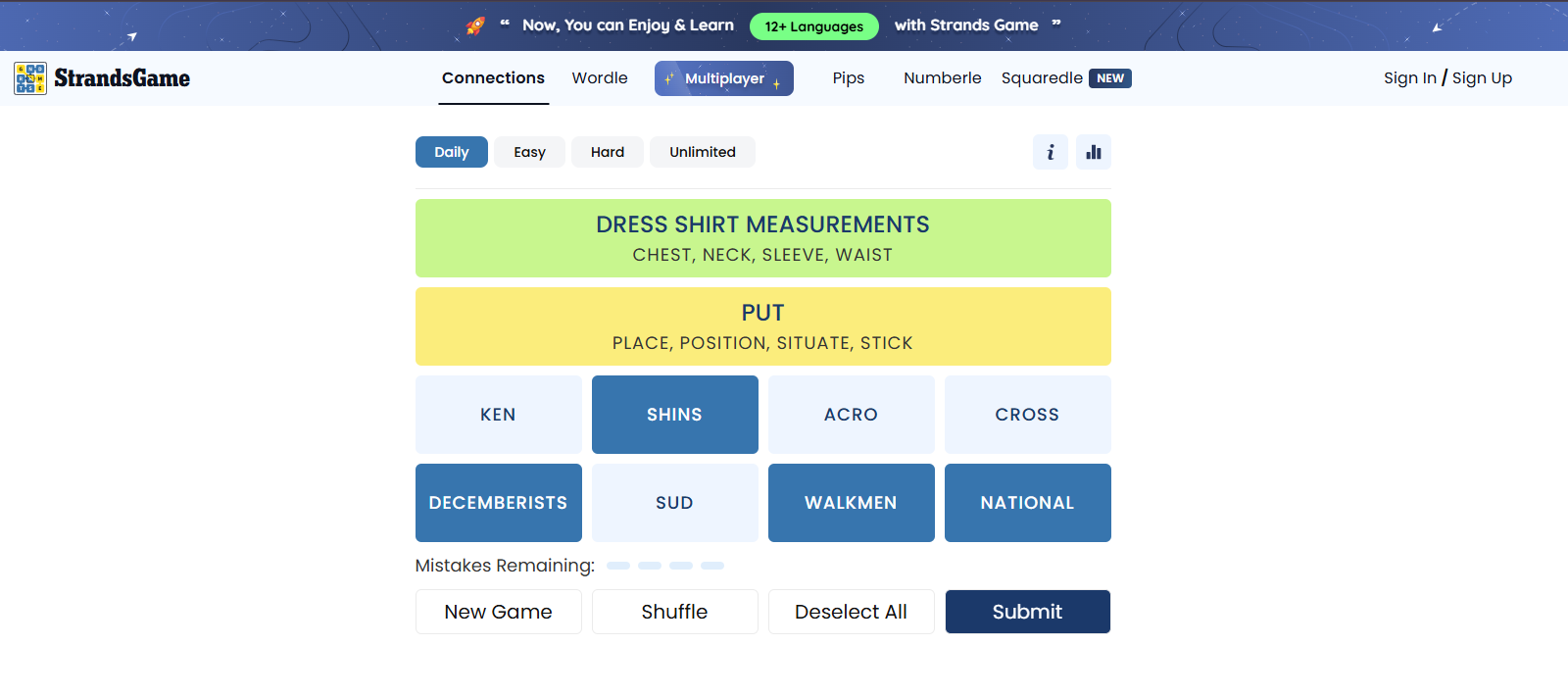Deselect the NATIONAL tile
This screenshot has width=1568, height=696.
coord(1028,503)
